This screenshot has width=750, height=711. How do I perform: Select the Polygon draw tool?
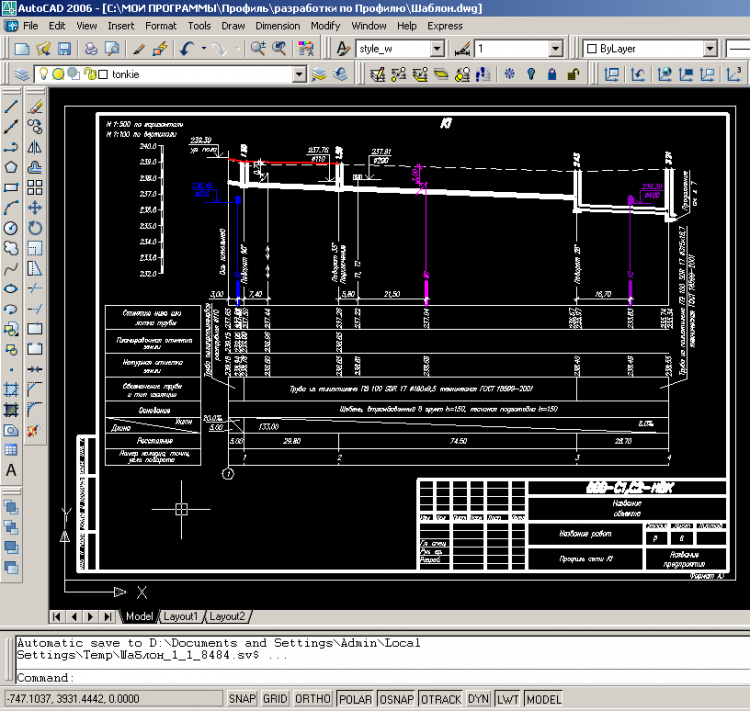pyautogui.click(x=11, y=167)
